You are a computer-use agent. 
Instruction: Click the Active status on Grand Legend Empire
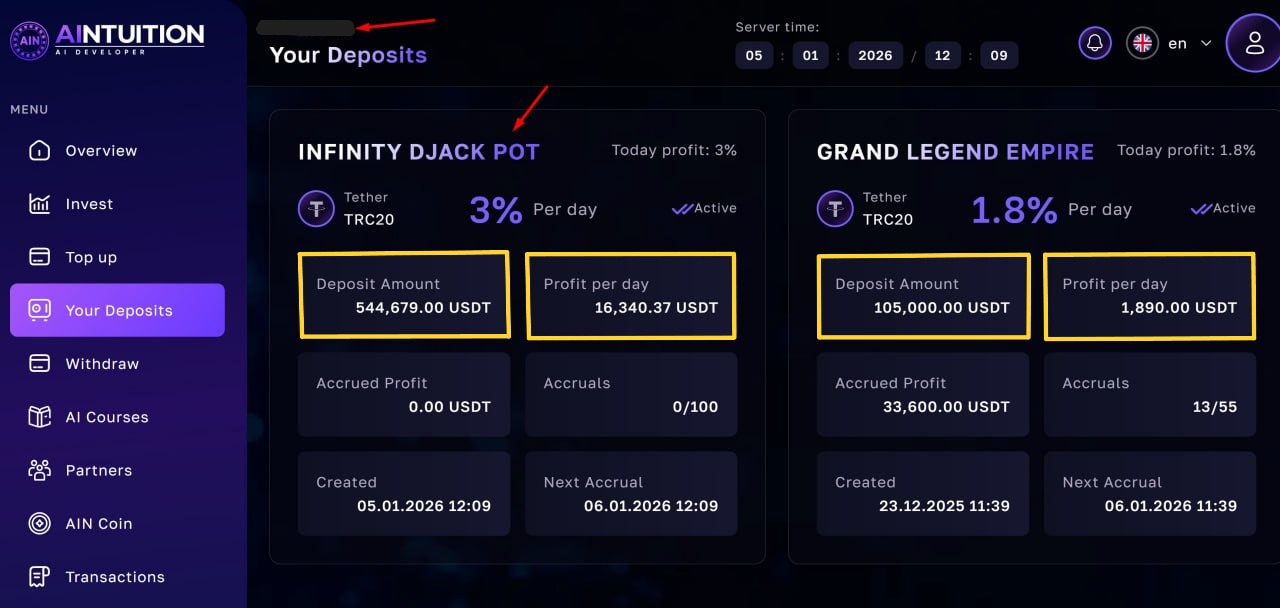[x=1223, y=209]
